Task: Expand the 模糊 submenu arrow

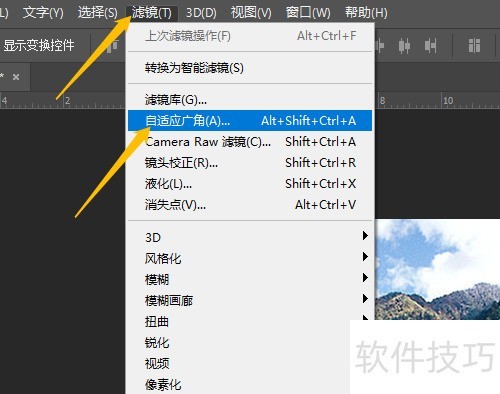Action: [x=365, y=278]
